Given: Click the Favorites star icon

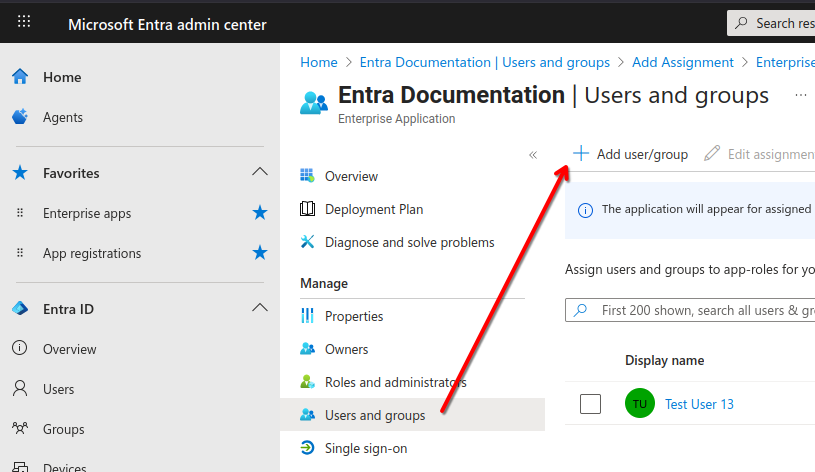Looking at the screenshot, I should (20, 173).
